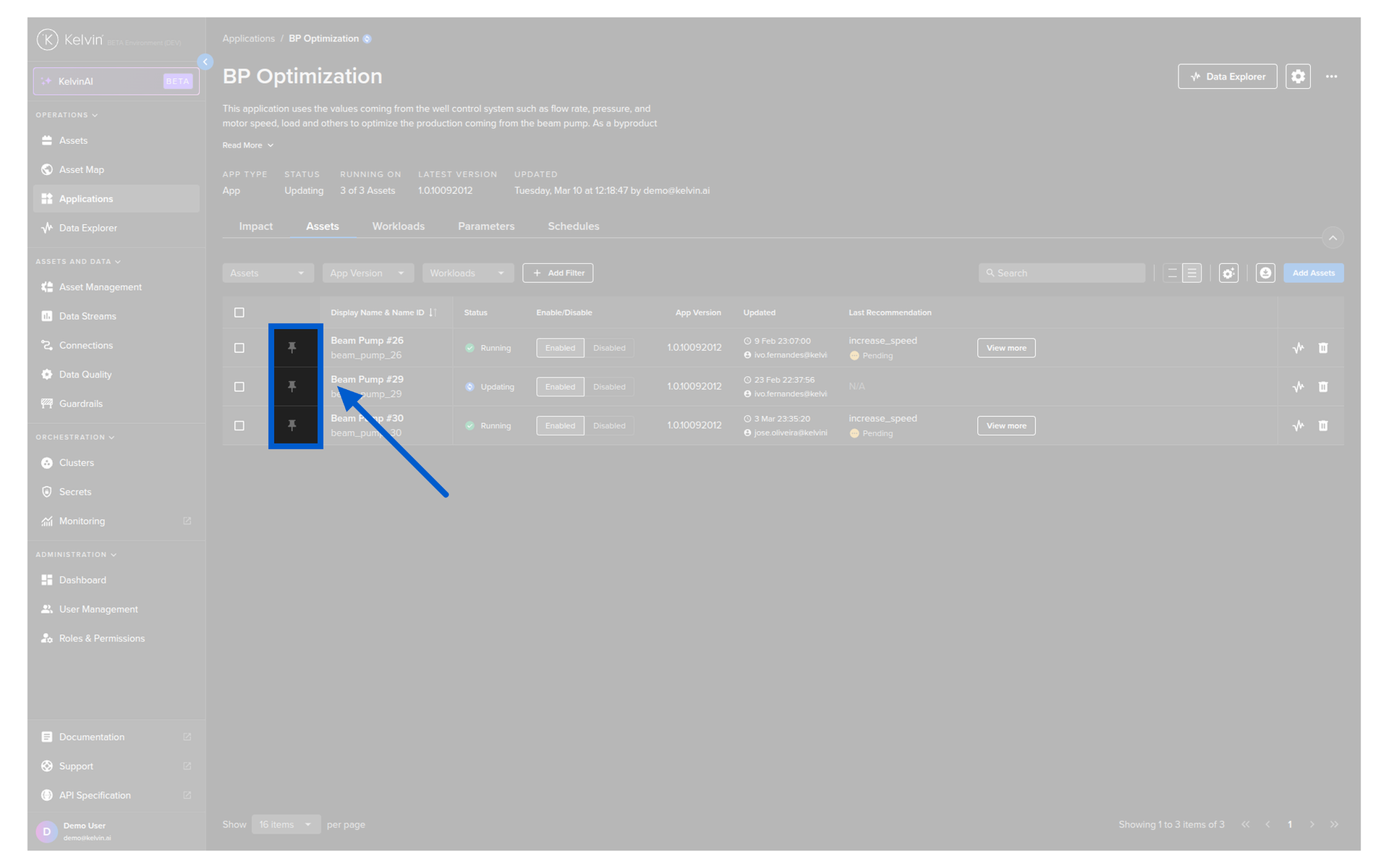Click the table column settings icon

point(1228,273)
